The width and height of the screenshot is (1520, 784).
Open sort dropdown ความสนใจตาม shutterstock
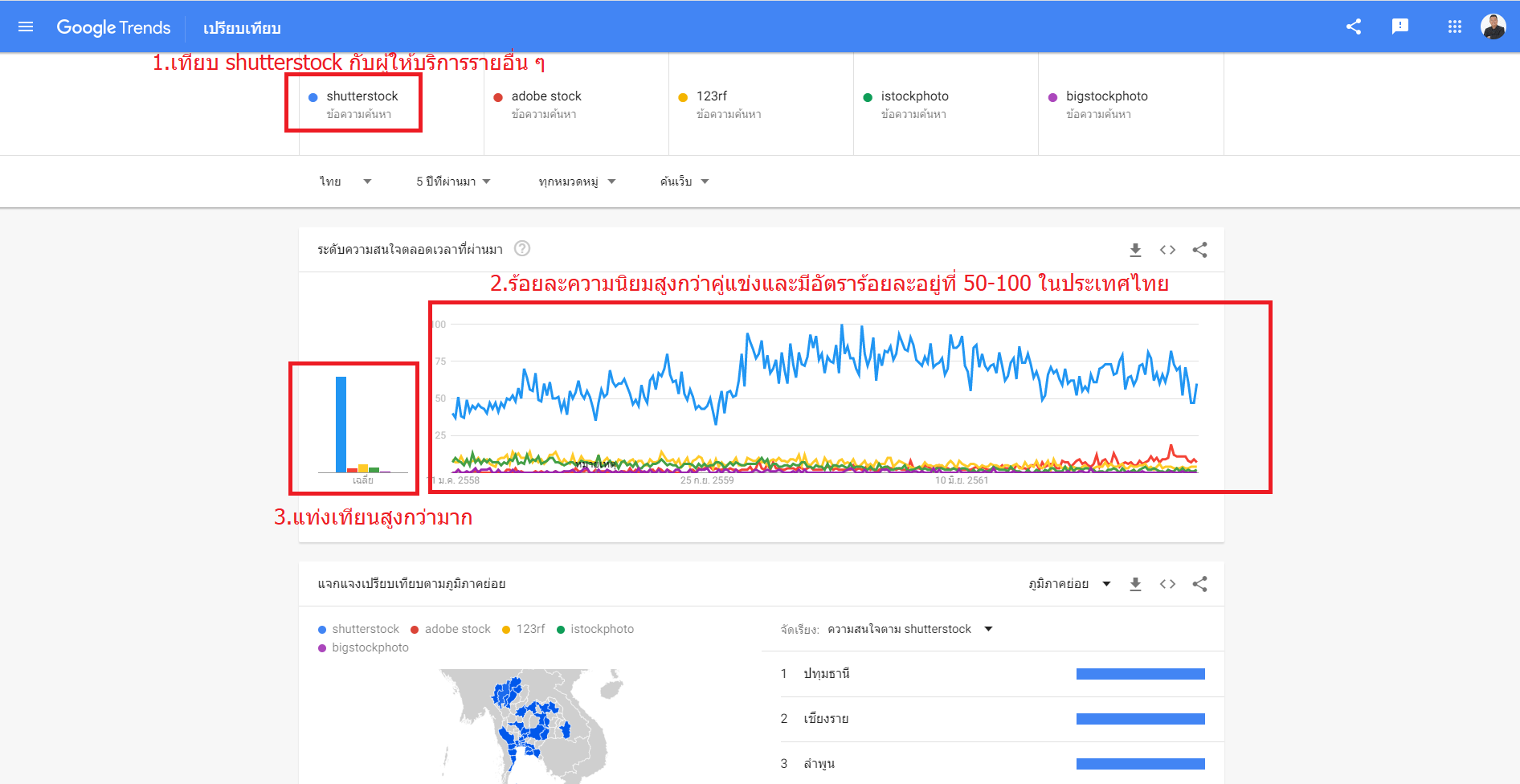[x=909, y=629]
